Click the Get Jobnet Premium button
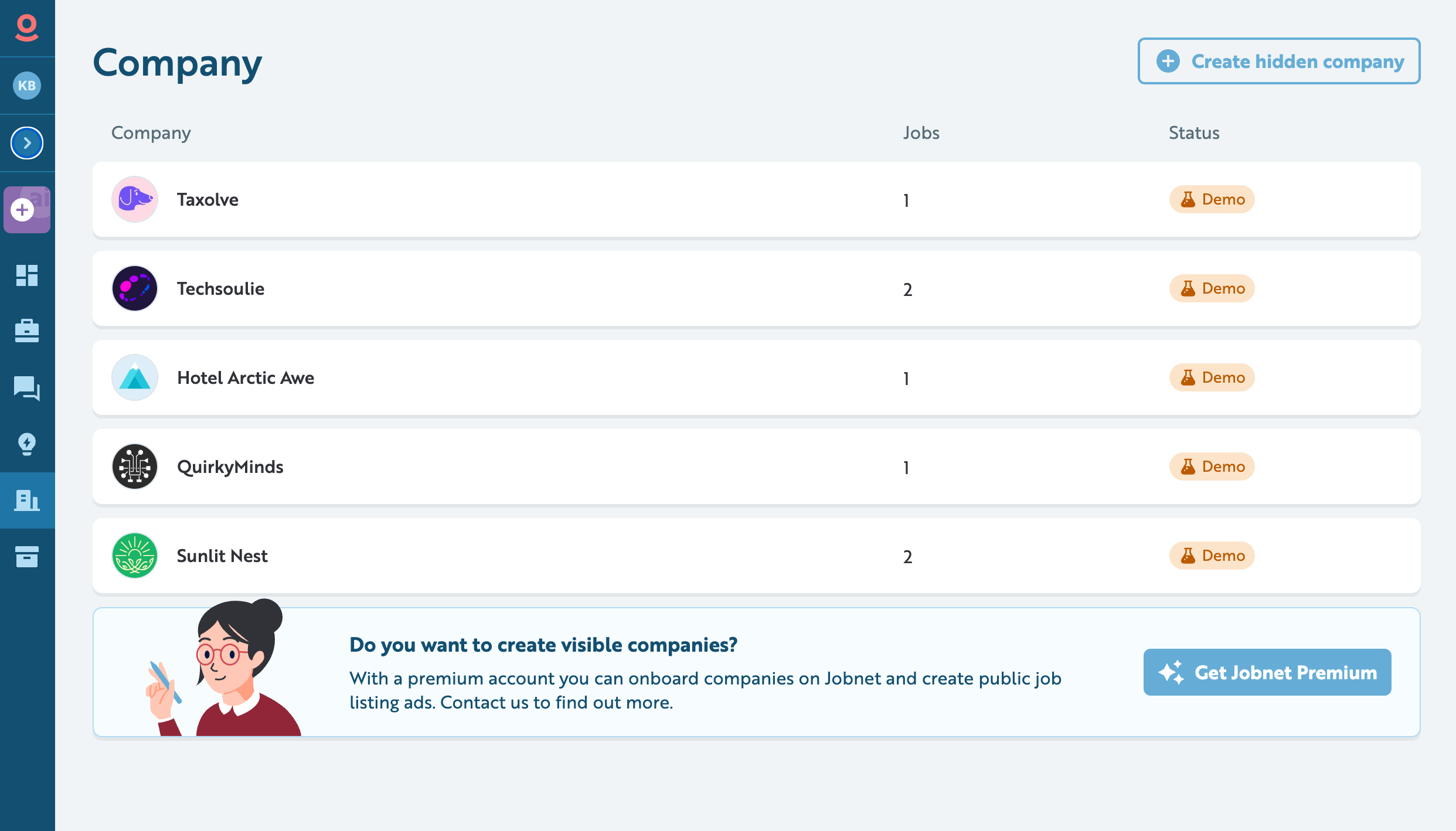 pyautogui.click(x=1267, y=672)
